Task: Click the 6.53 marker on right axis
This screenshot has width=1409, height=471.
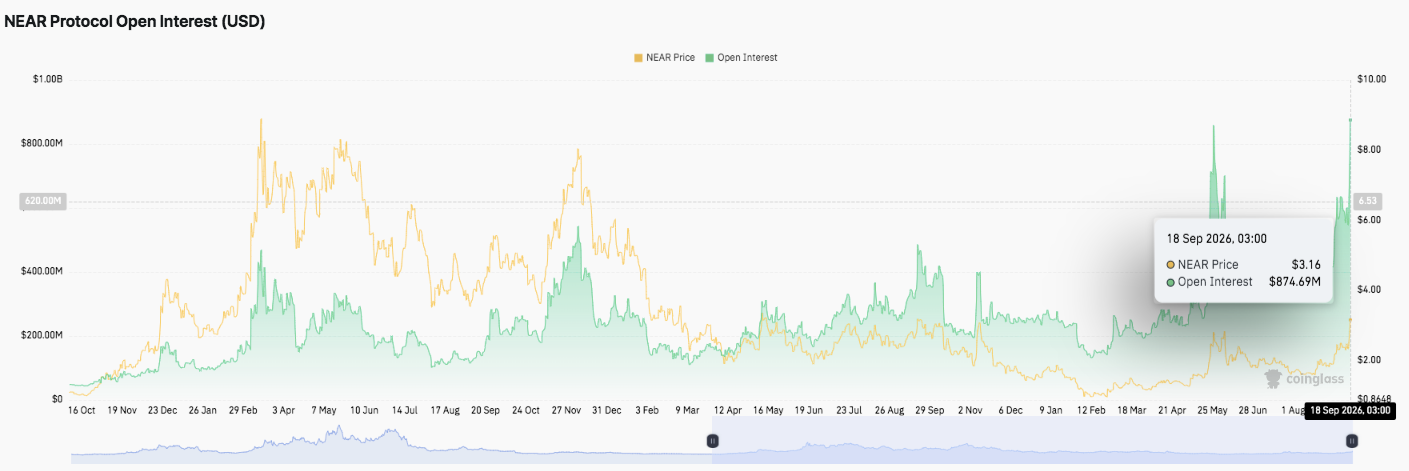Action: point(1367,202)
